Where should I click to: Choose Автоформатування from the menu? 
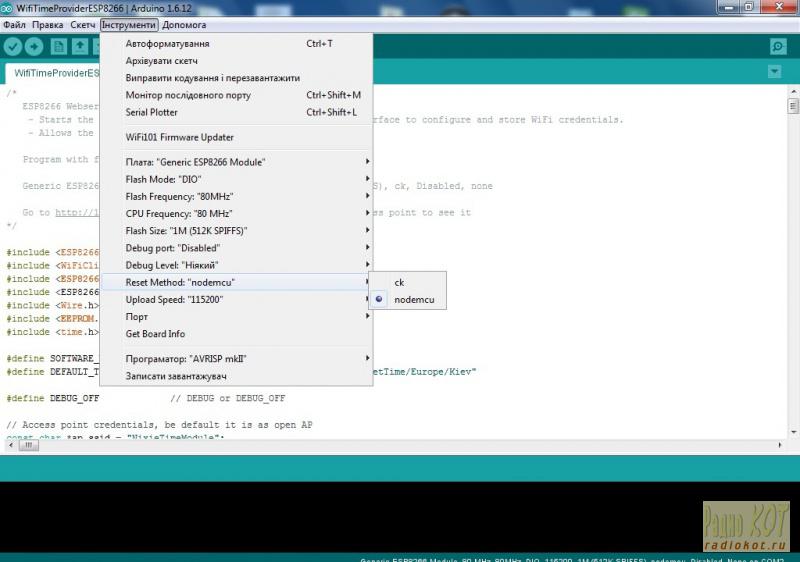(167, 44)
